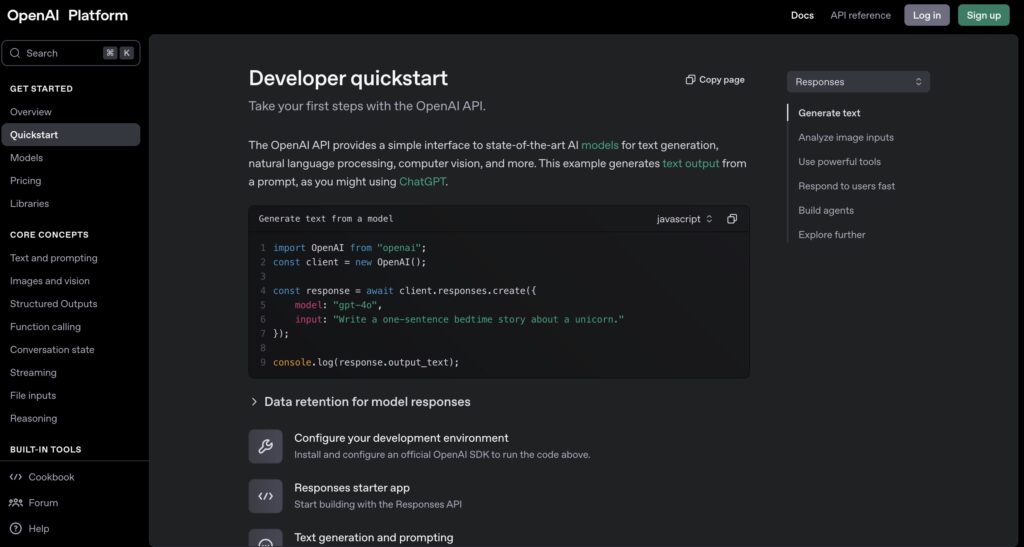Follow the ChatGPT hyperlink
This screenshot has width=1024, height=547.
pos(422,181)
